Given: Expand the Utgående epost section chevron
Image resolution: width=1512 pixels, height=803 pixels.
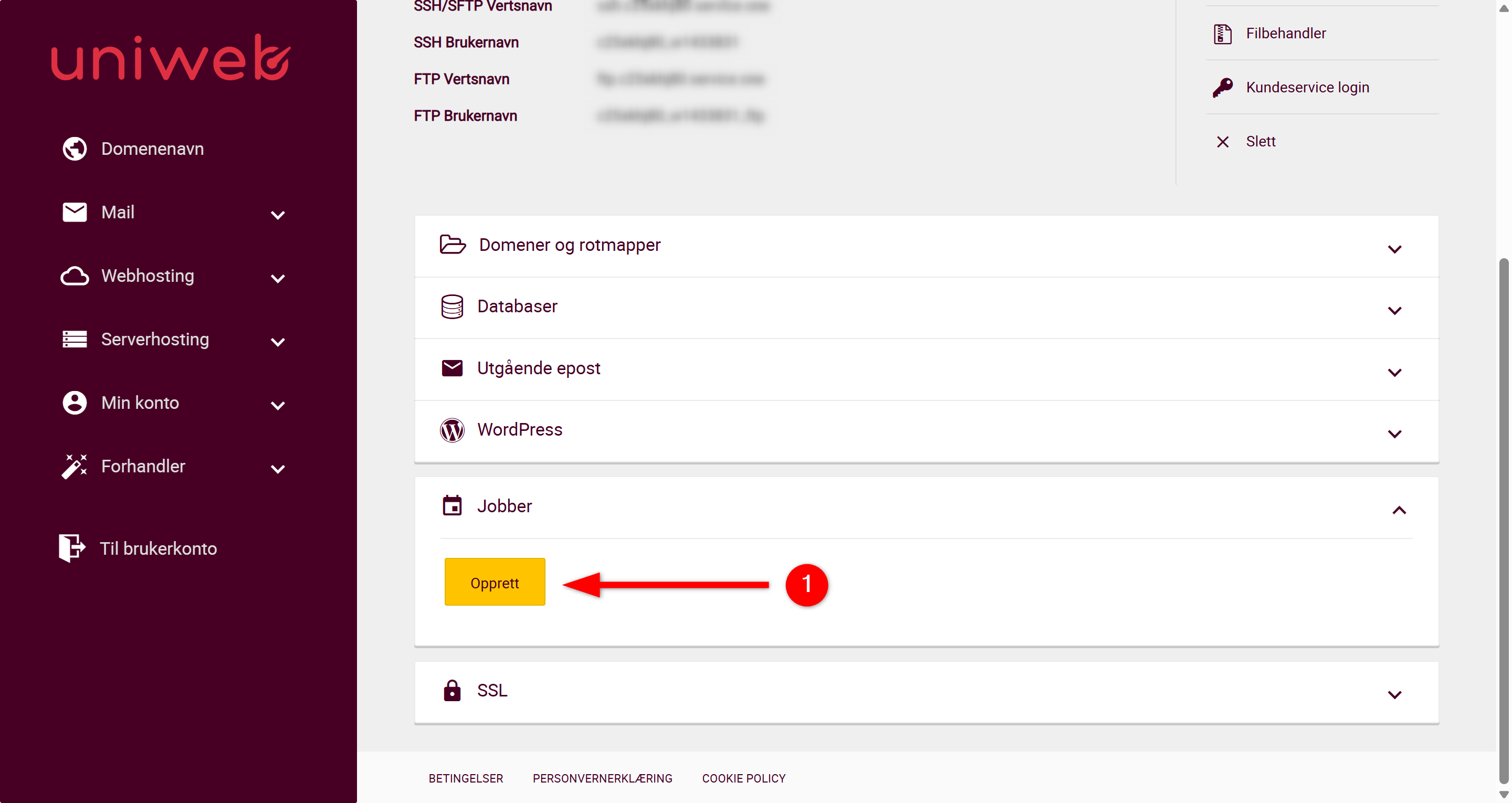Looking at the screenshot, I should click(1394, 372).
